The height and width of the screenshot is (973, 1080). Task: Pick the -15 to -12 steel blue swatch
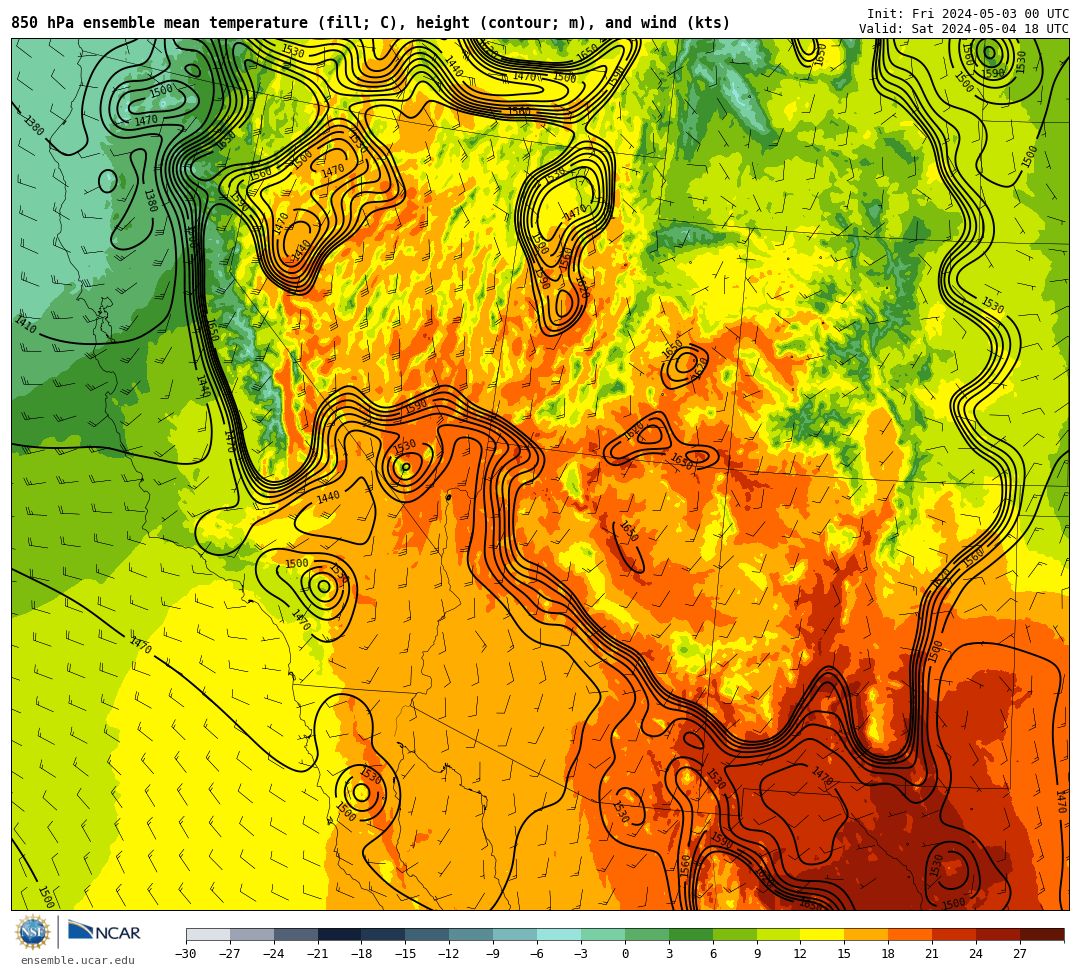(x=428, y=934)
